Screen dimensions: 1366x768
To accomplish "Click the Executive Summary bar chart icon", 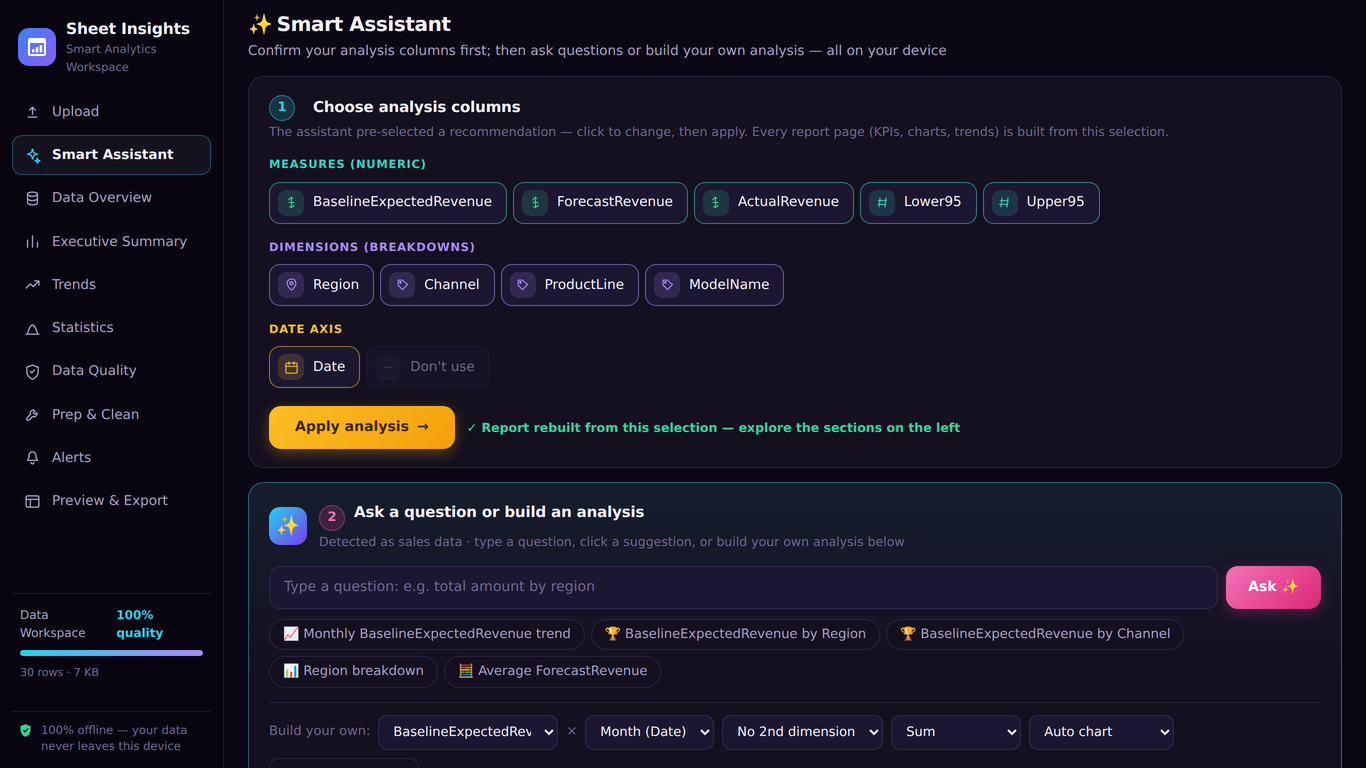I will (x=32, y=242).
